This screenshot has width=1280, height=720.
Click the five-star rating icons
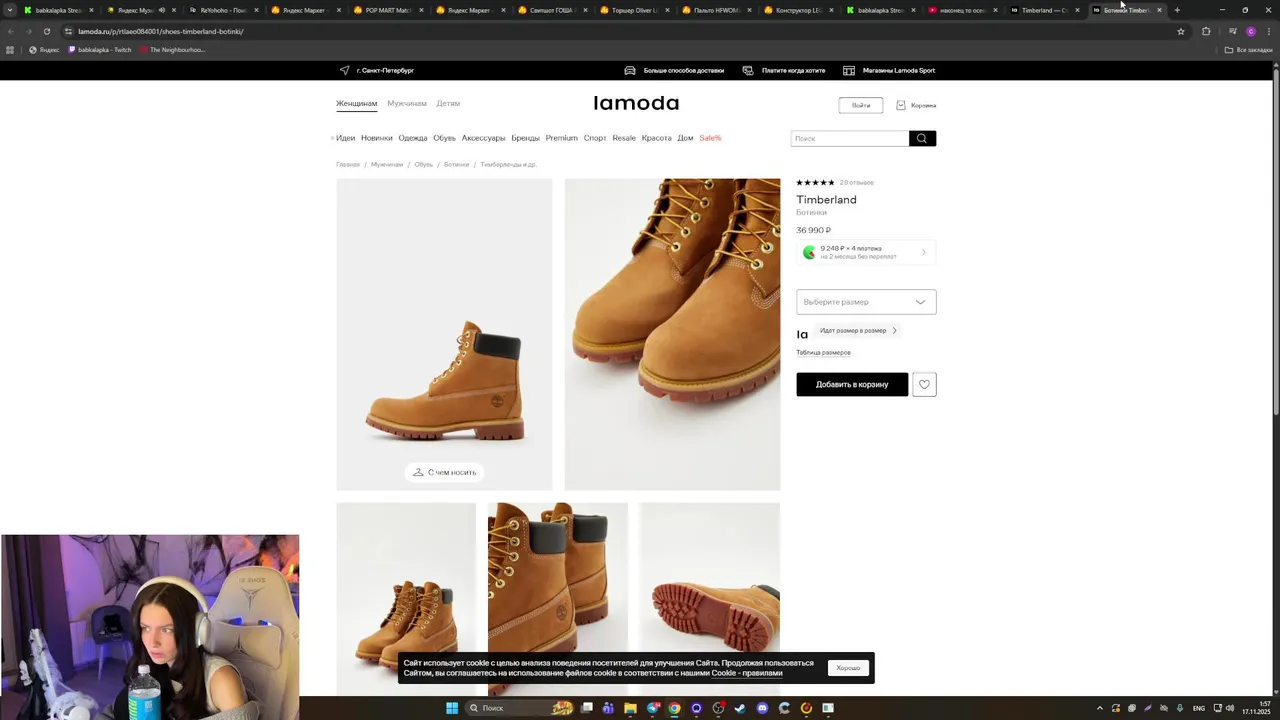[815, 183]
